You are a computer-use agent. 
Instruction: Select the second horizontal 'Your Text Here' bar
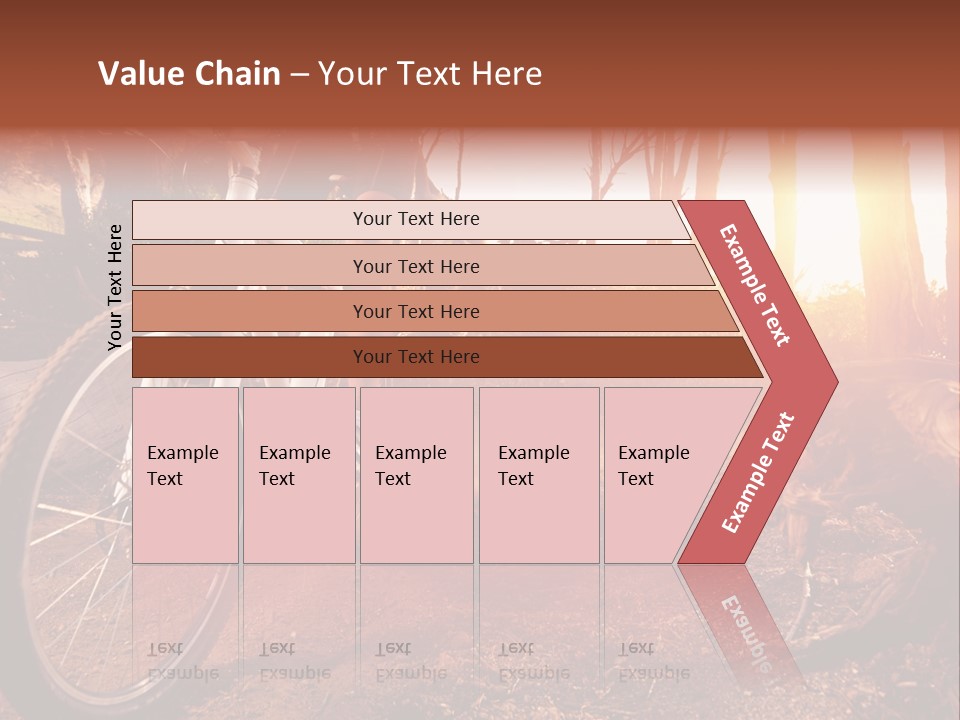click(422, 266)
